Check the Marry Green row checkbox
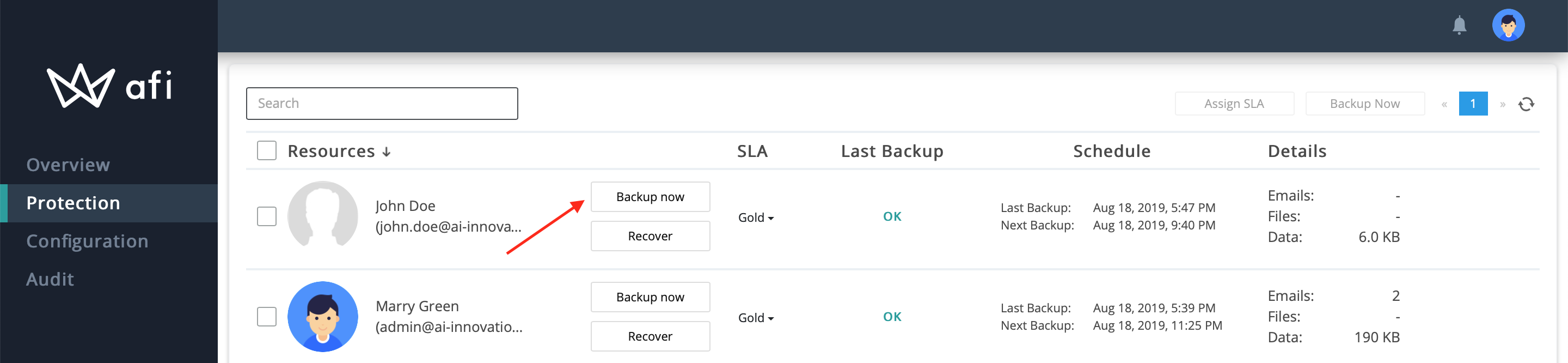 click(267, 316)
